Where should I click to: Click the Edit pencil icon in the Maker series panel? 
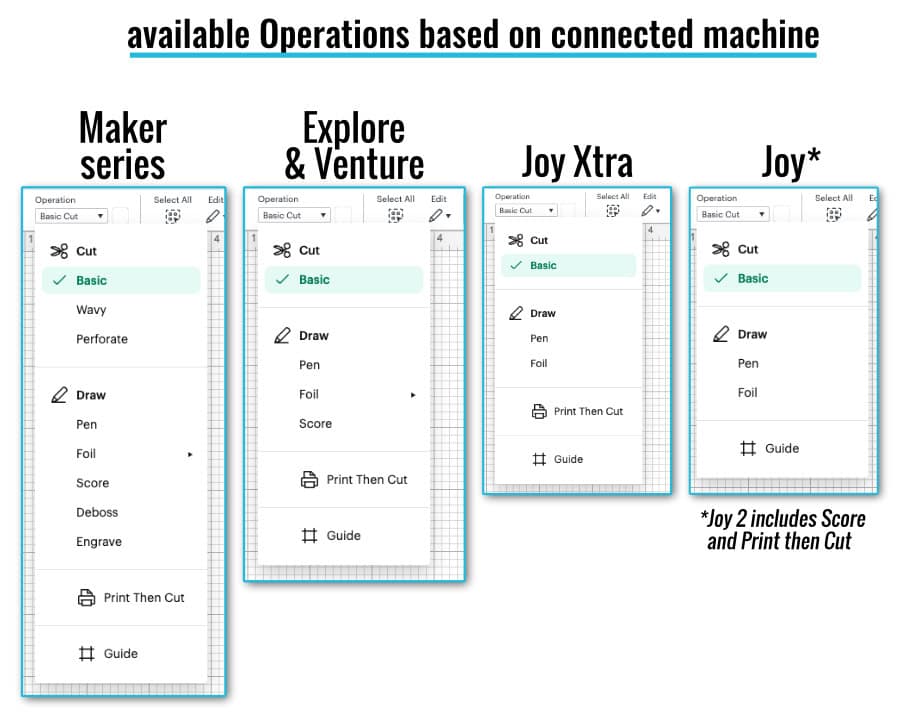[x=212, y=216]
